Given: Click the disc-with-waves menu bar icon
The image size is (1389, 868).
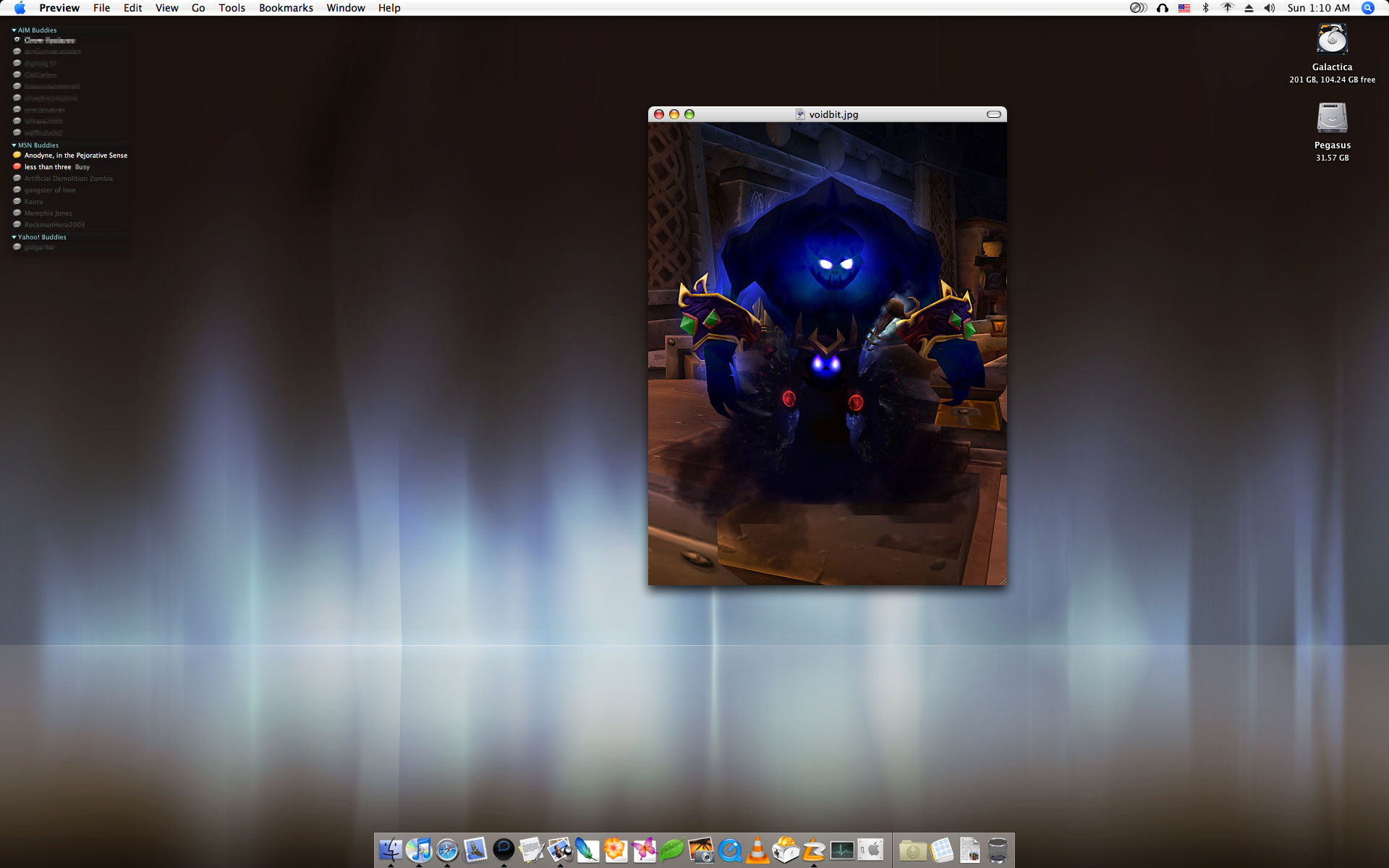Looking at the screenshot, I should (x=1139, y=8).
